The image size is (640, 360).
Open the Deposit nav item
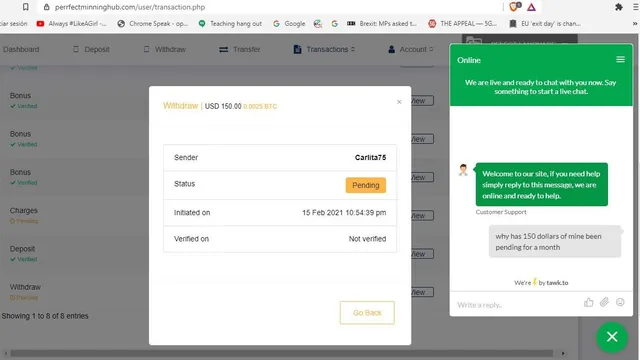click(91, 49)
